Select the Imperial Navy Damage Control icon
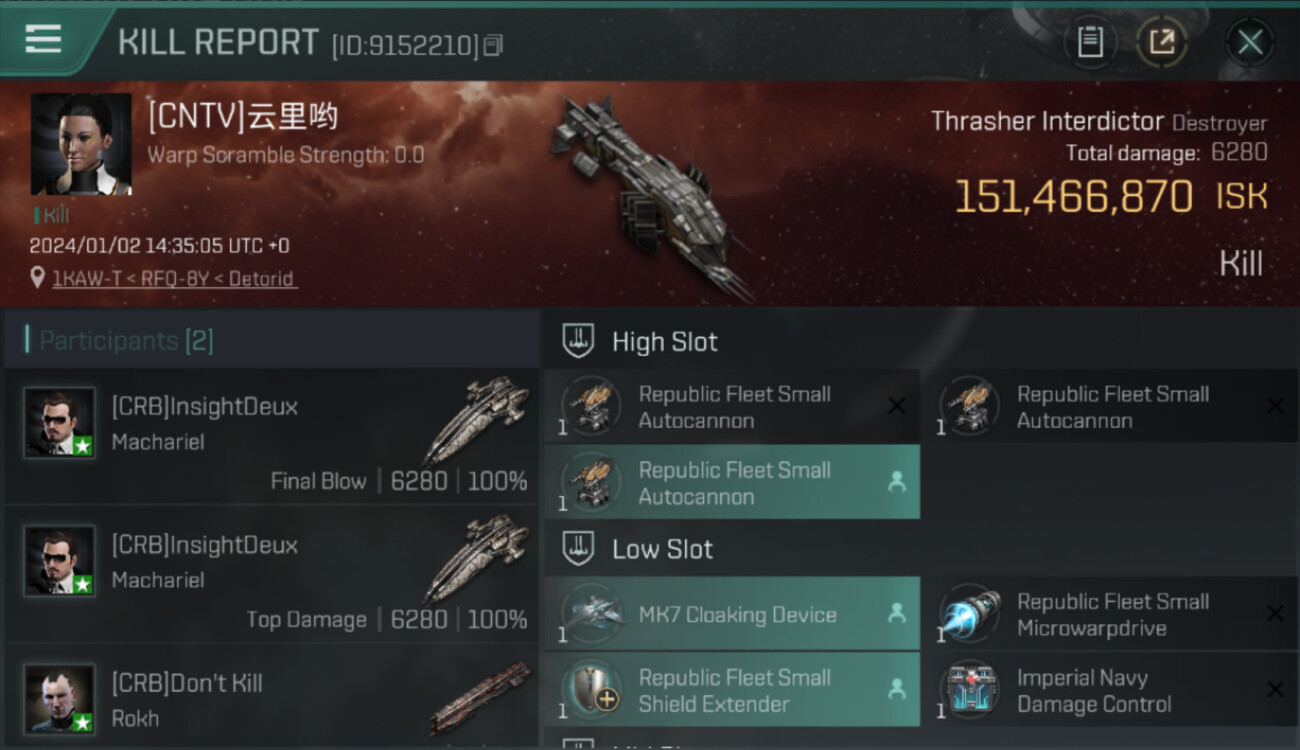1300x750 pixels. [969, 690]
